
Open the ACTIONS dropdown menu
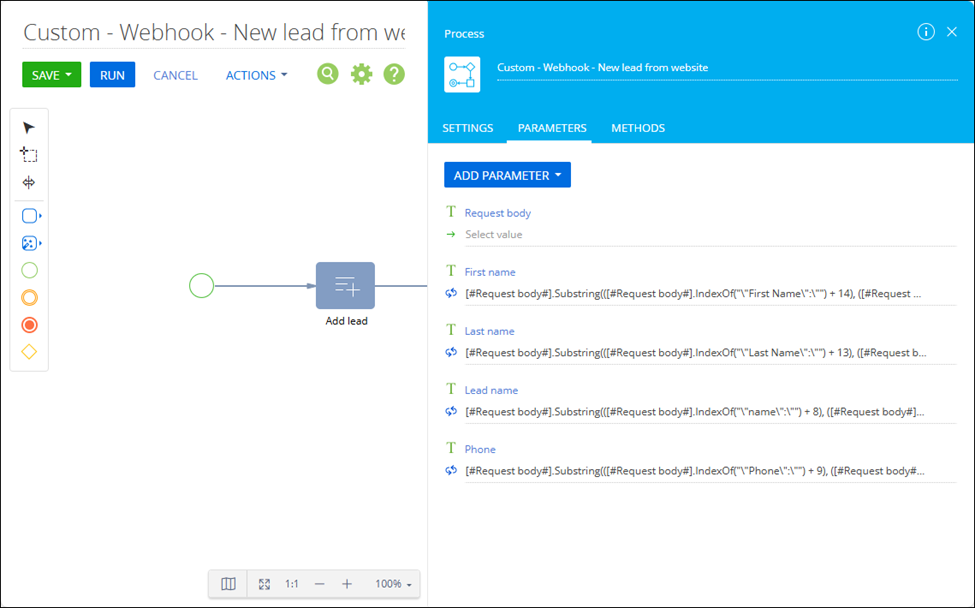point(256,75)
